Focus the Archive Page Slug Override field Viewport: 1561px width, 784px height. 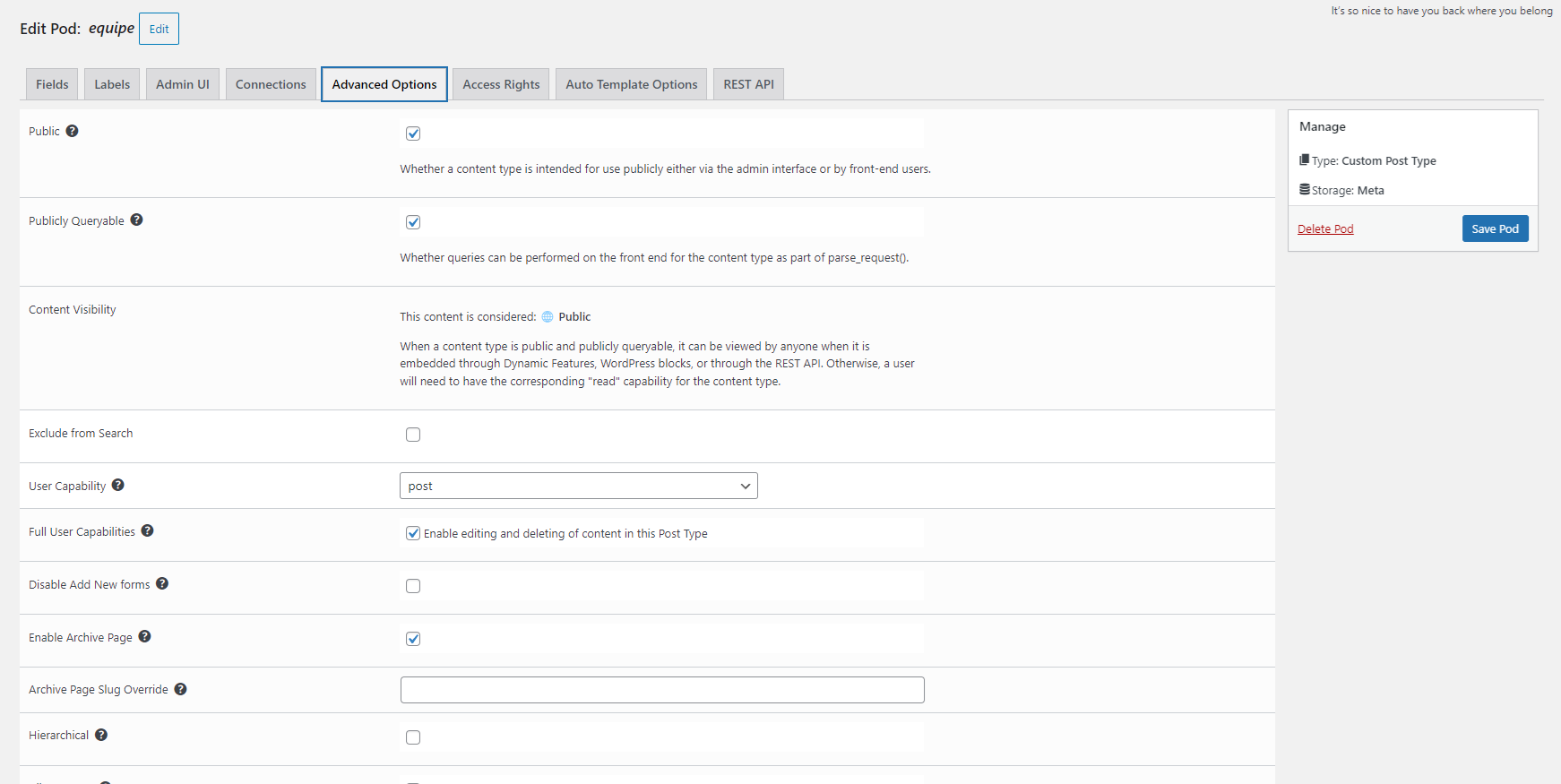coord(662,690)
